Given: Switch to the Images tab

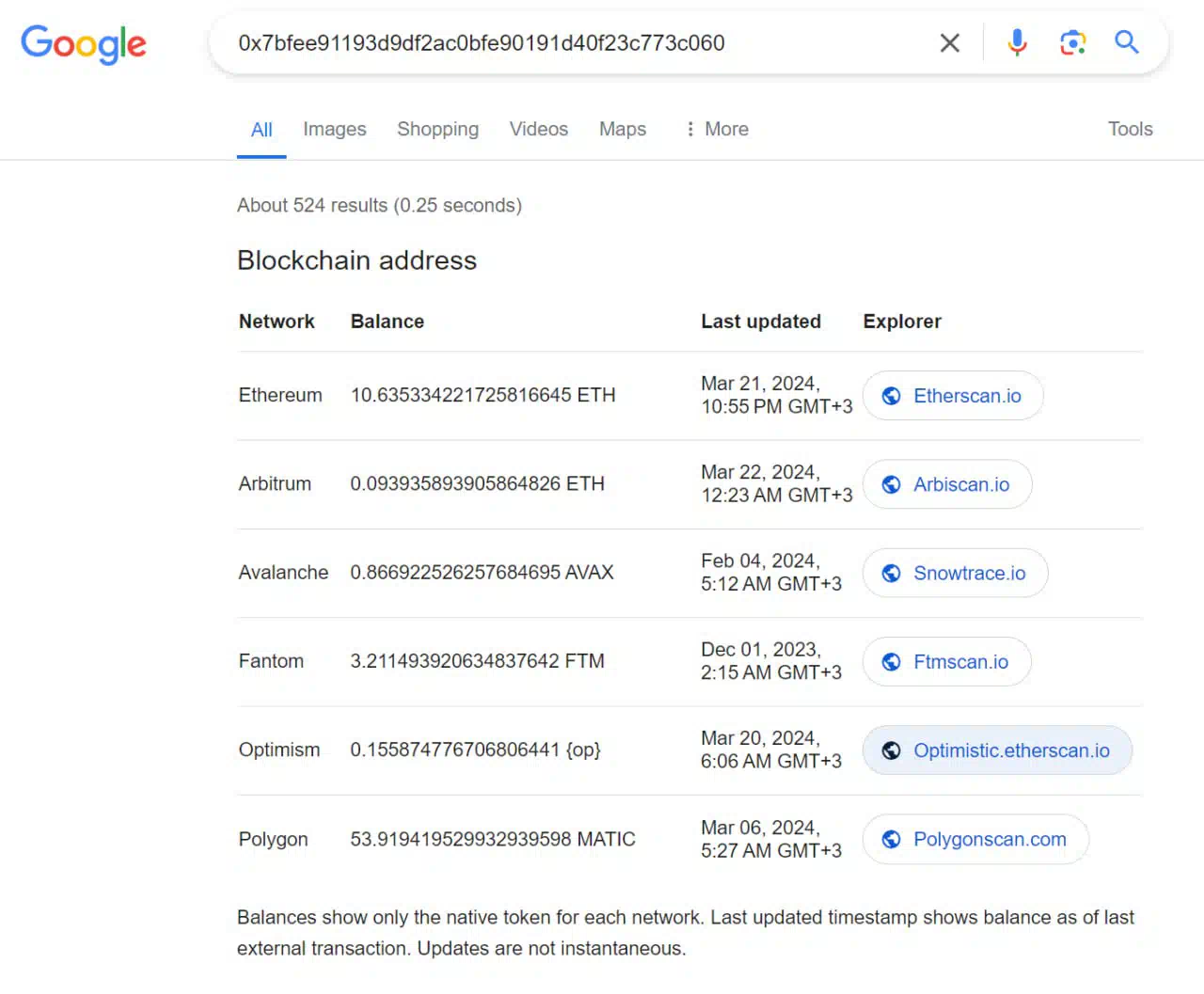Looking at the screenshot, I should [335, 129].
